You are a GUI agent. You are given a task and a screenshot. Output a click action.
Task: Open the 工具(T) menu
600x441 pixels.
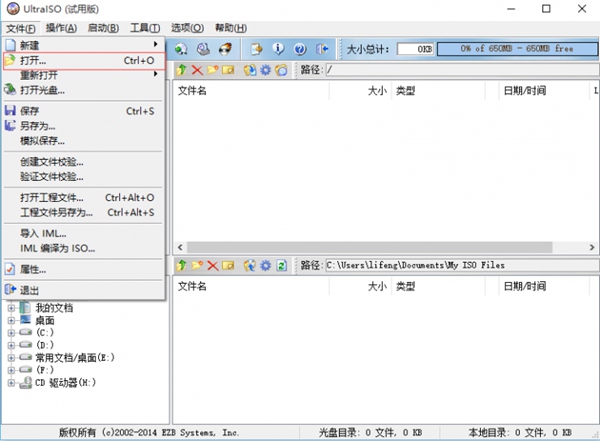(x=145, y=28)
